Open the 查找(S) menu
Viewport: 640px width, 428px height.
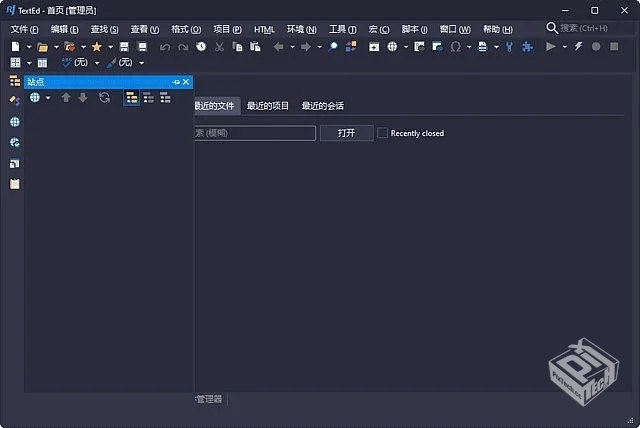pyautogui.click(x=104, y=29)
